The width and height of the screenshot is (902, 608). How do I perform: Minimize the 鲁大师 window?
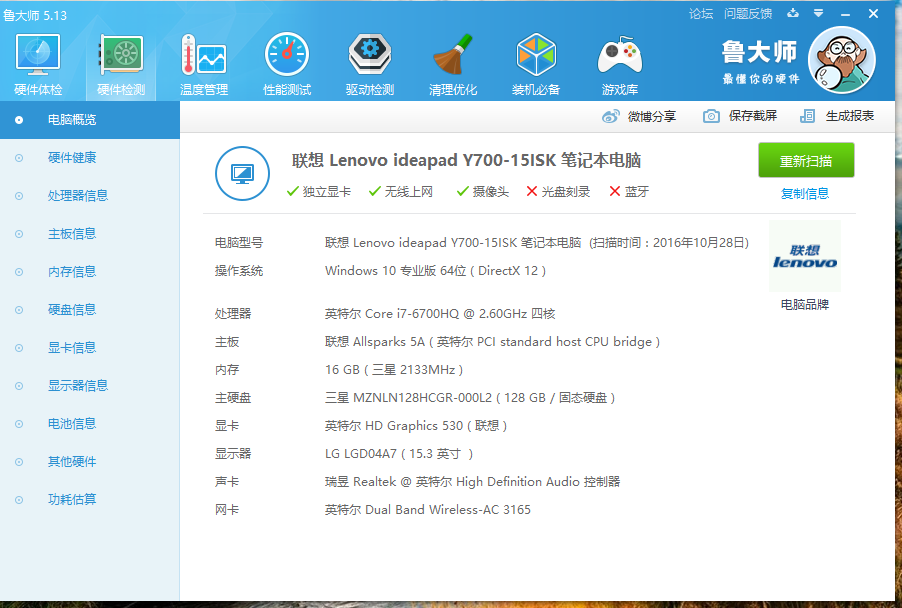(x=845, y=14)
